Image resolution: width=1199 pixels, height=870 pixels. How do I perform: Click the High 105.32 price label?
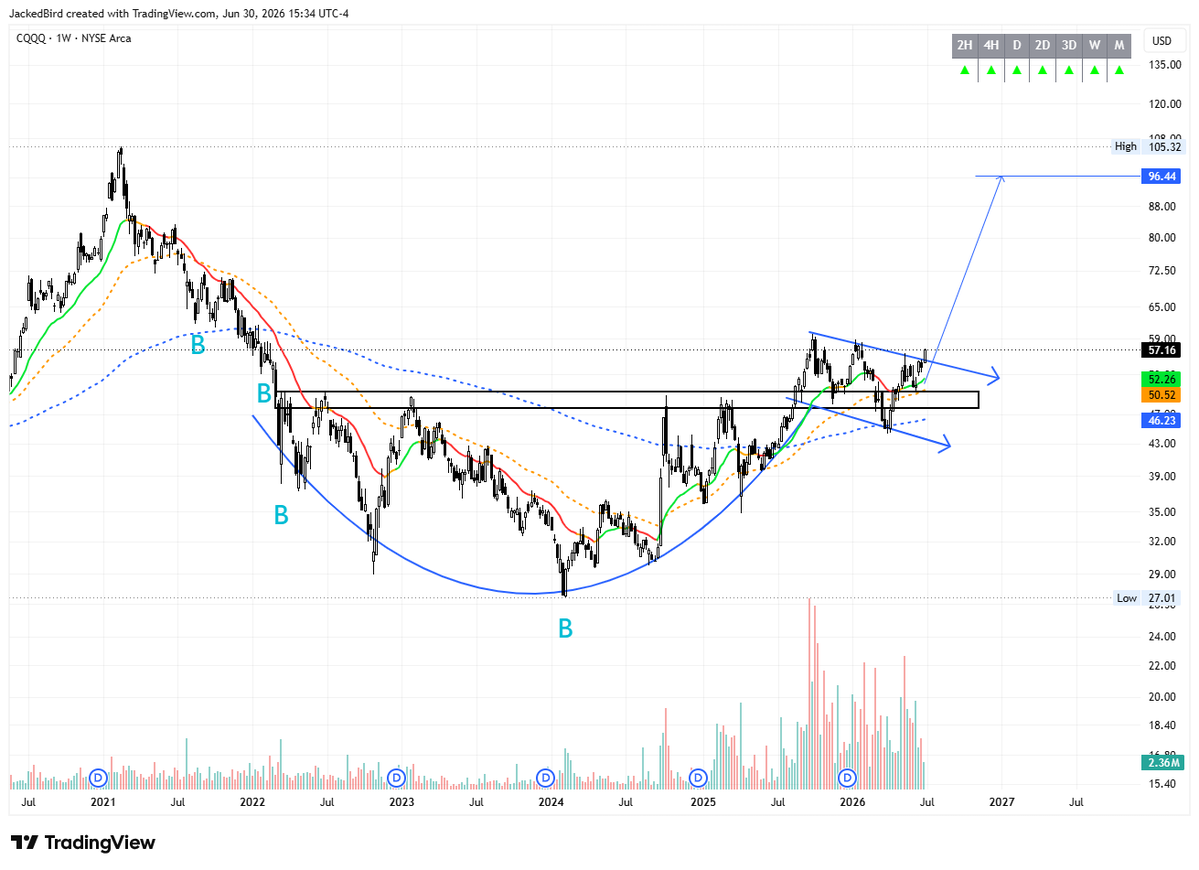point(1147,146)
